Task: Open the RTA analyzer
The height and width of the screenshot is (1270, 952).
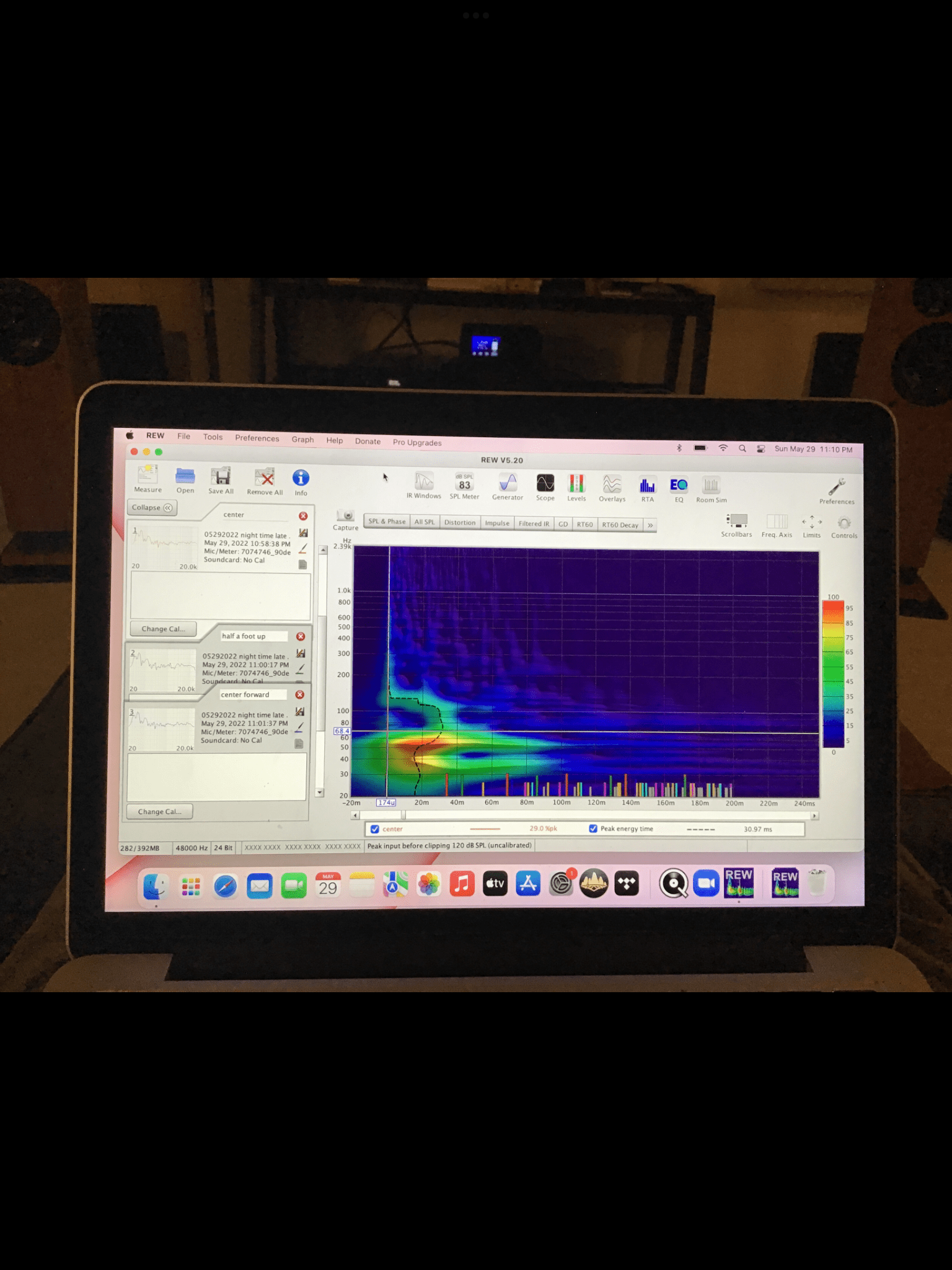Action: (648, 489)
